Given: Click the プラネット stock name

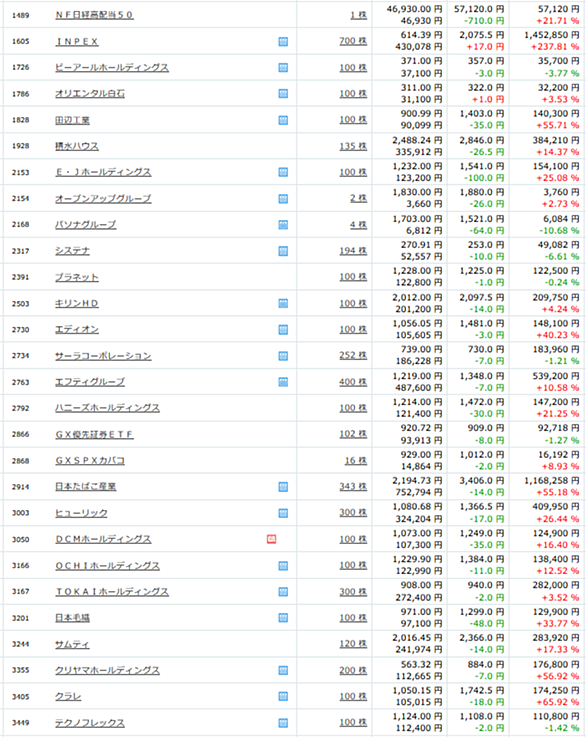Looking at the screenshot, I should point(77,277).
